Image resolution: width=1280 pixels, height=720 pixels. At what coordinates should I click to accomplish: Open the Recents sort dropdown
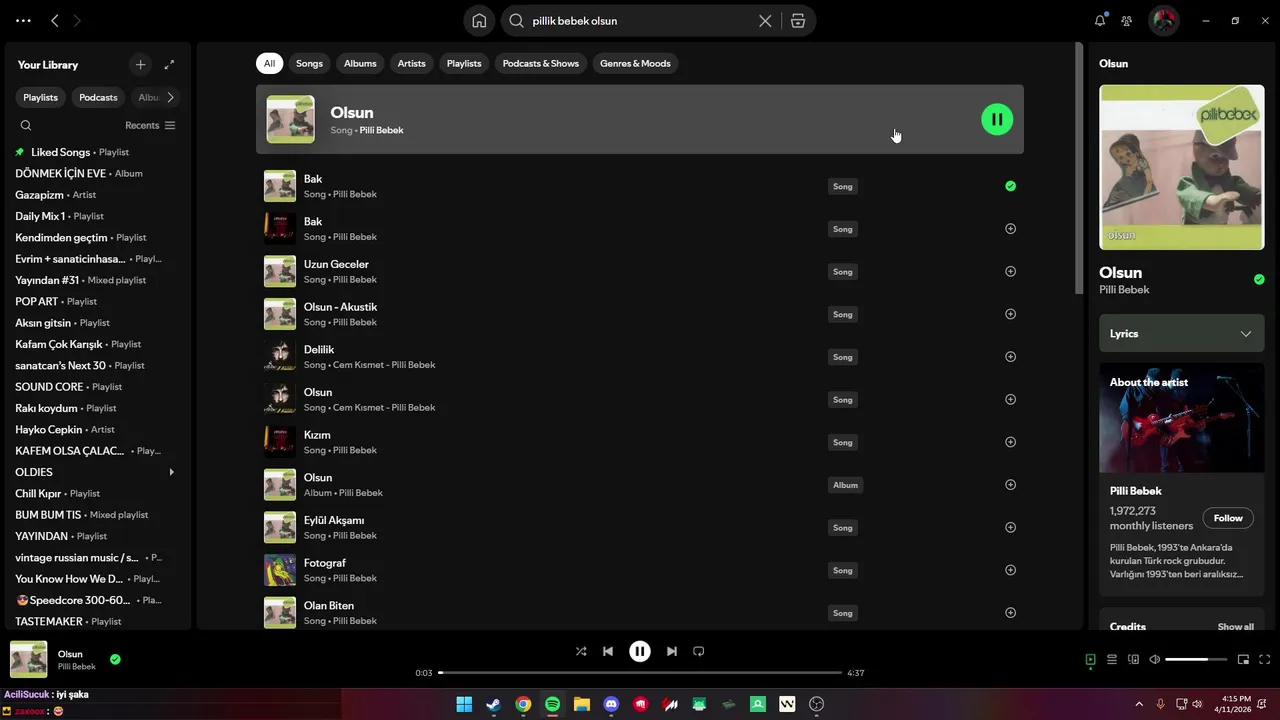150,125
